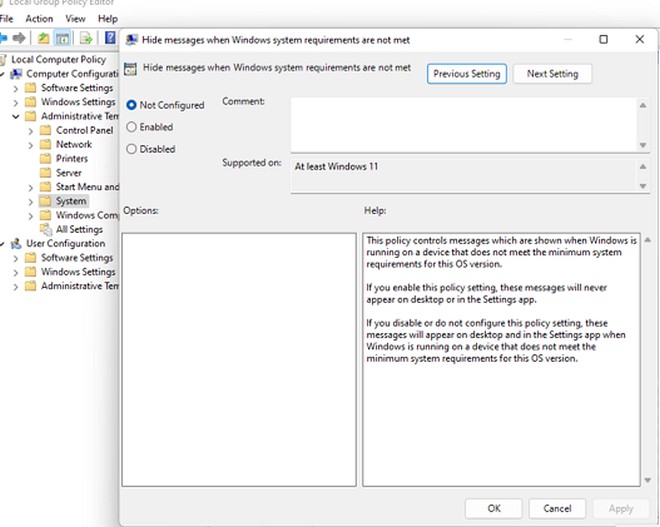Click the Next Setting button
The width and height of the screenshot is (660, 527).
click(x=552, y=74)
